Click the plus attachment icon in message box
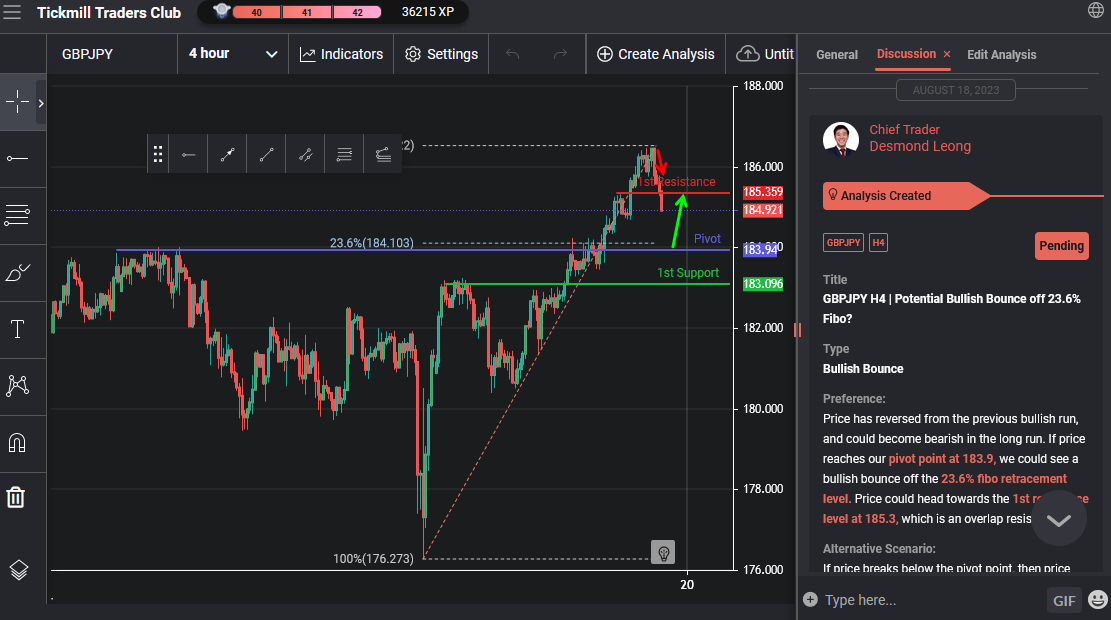1111x620 pixels. (x=811, y=599)
